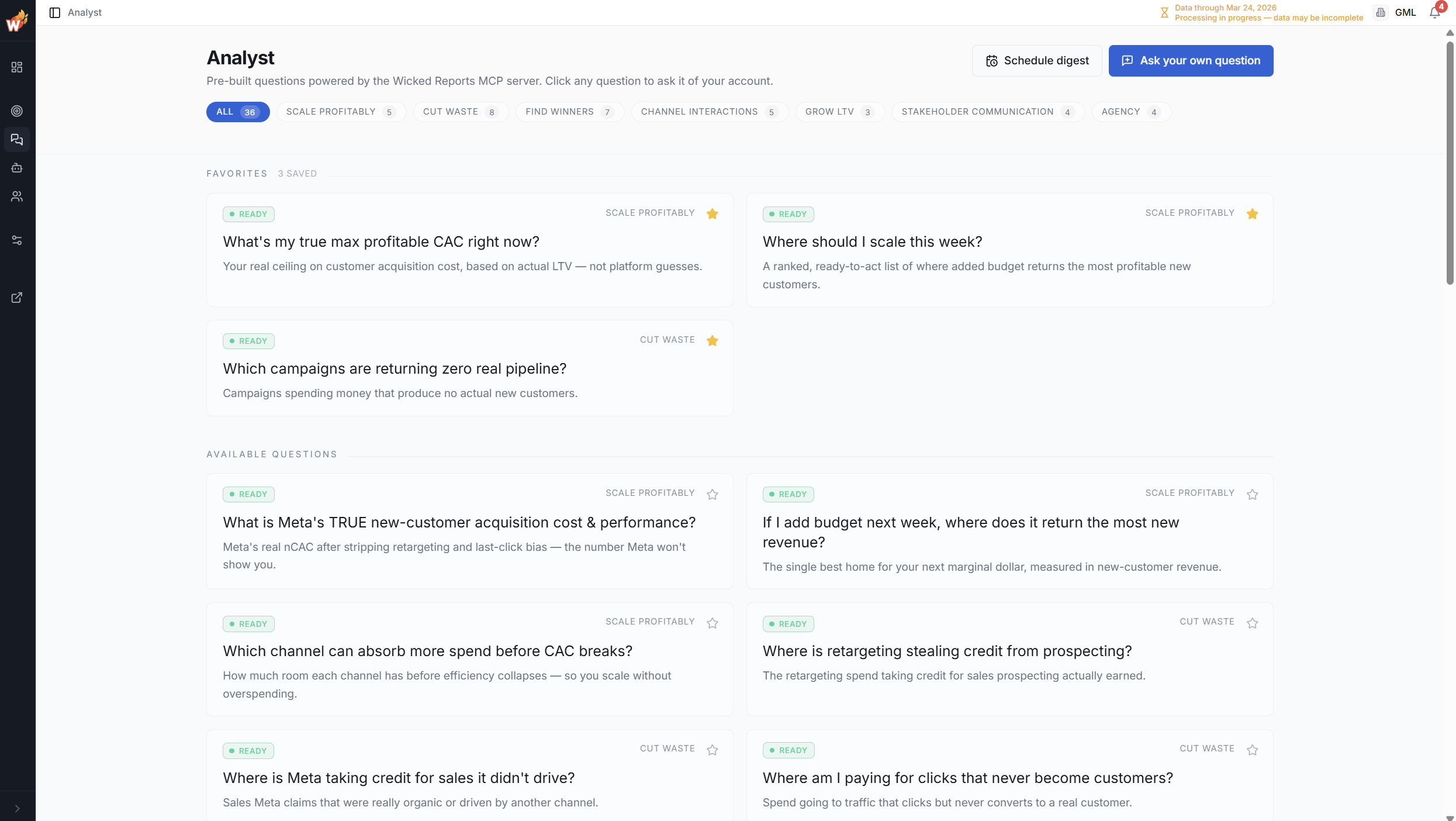The width and height of the screenshot is (1456, 821).
Task: Click the 'Data through Mar 24, 2026' notice
Action: [x=1225, y=8]
